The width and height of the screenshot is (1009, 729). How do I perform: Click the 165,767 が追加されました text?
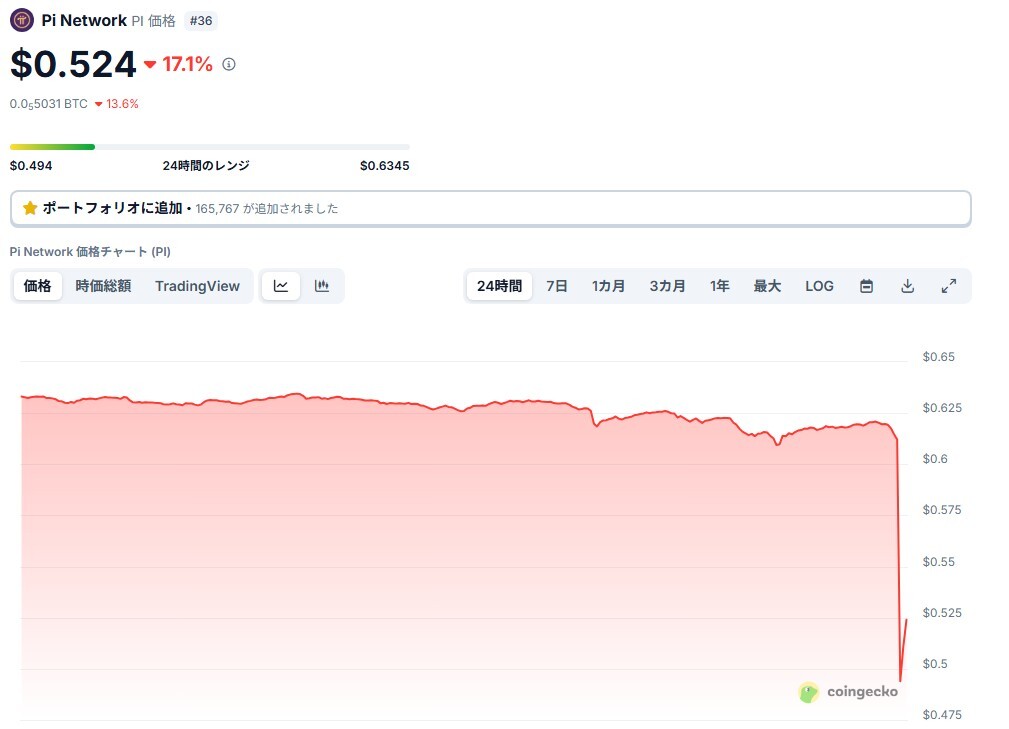point(266,208)
